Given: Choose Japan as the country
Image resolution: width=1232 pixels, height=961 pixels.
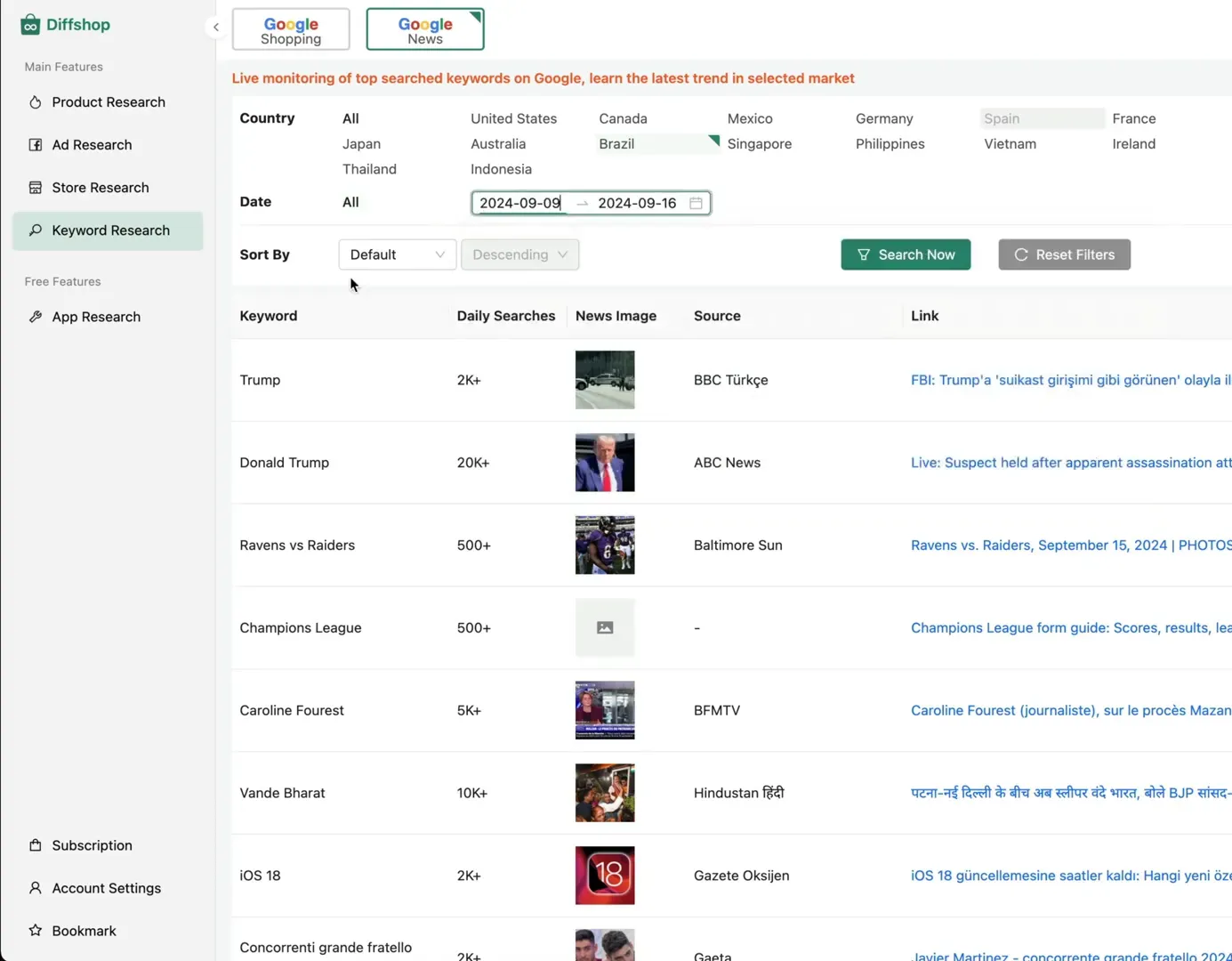Looking at the screenshot, I should 361,143.
